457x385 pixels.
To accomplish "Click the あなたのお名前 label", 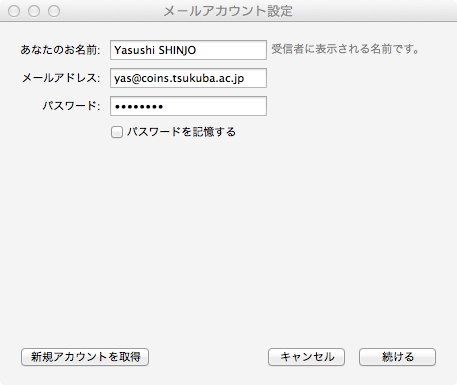I will (60, 50).
